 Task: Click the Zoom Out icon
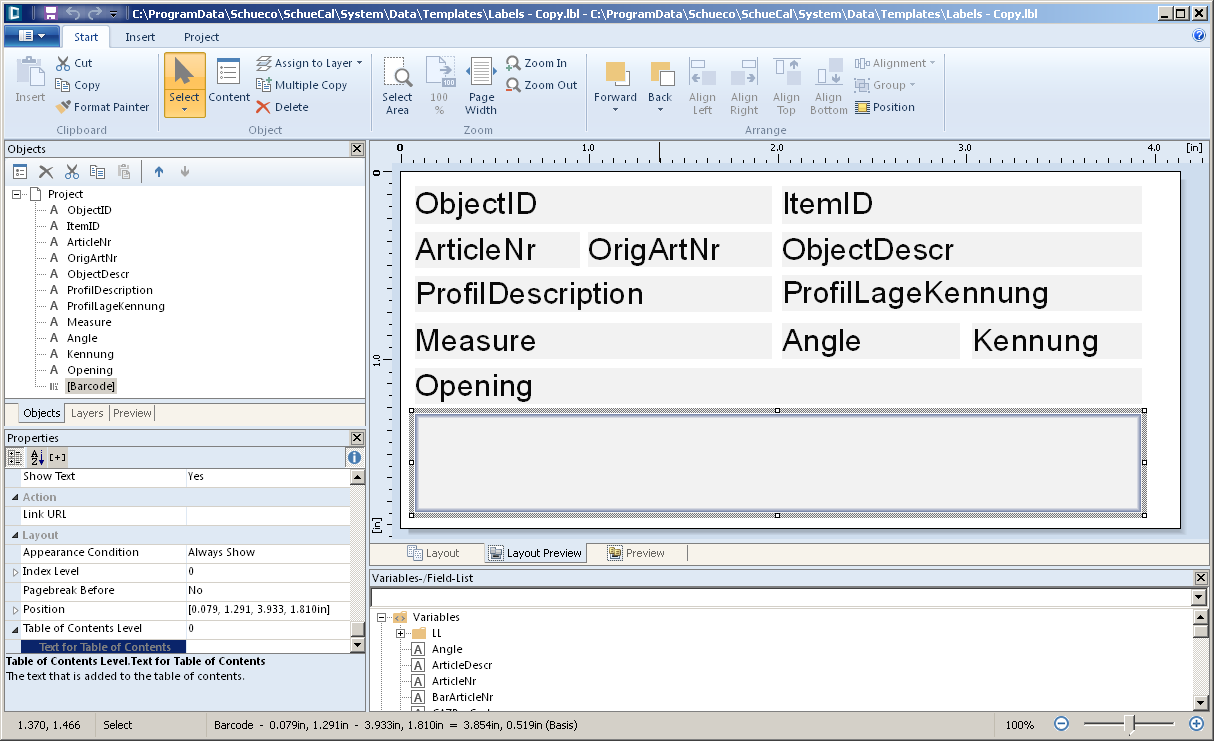coord(541,85)
